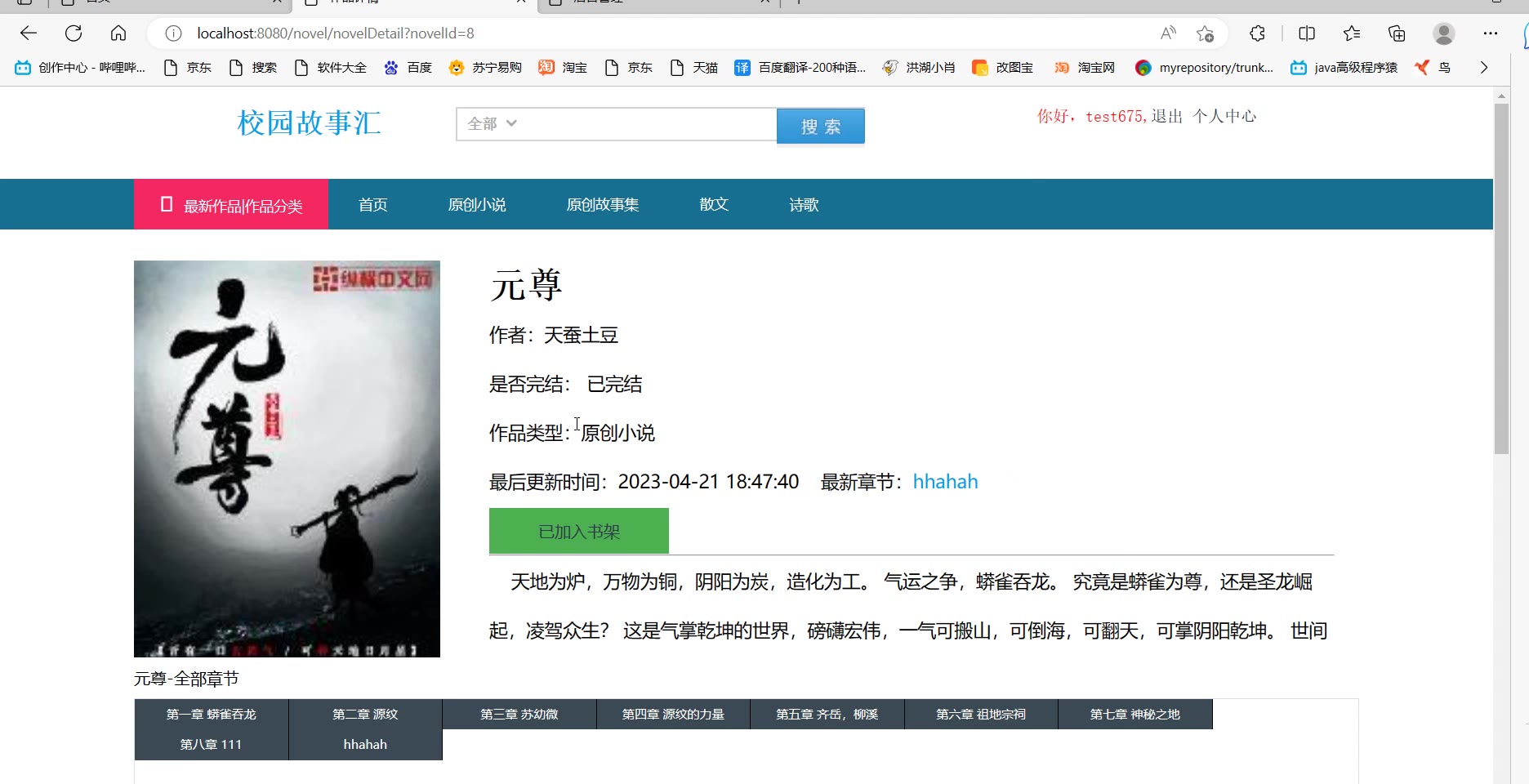Open 原创故事集 nav item

tap(603, 205)
